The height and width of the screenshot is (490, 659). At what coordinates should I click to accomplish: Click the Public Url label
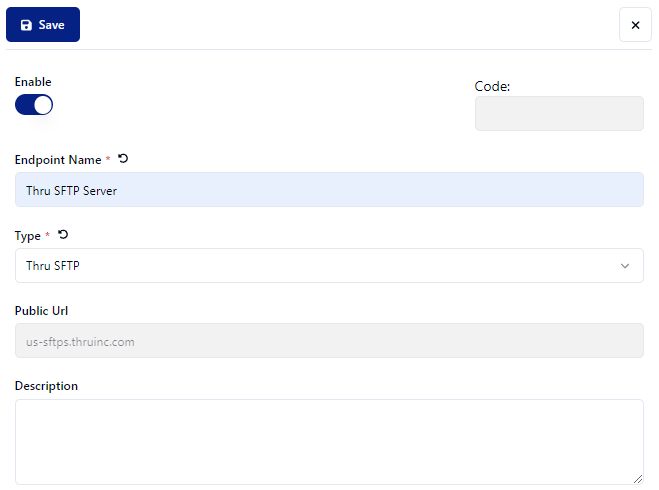(42, 311)
